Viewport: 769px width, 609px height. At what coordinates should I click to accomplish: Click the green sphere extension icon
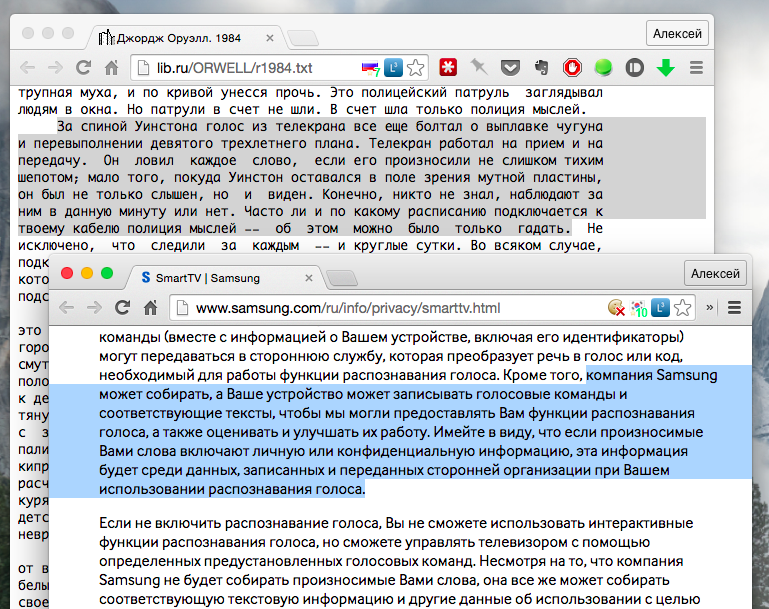(603, 67)
